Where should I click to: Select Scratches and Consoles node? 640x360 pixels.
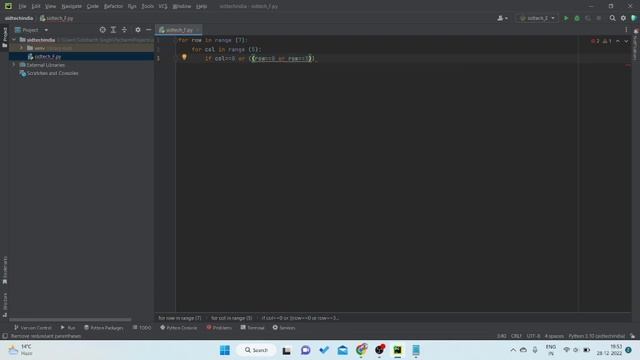coord(52,73)
